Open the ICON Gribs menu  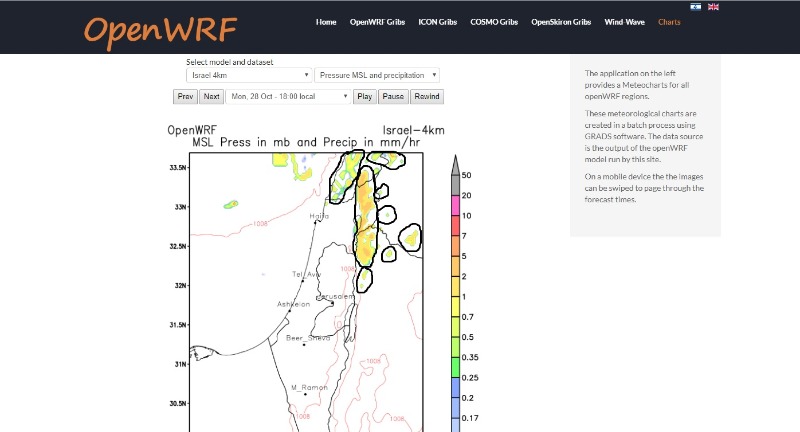click(x=438, y=22)
